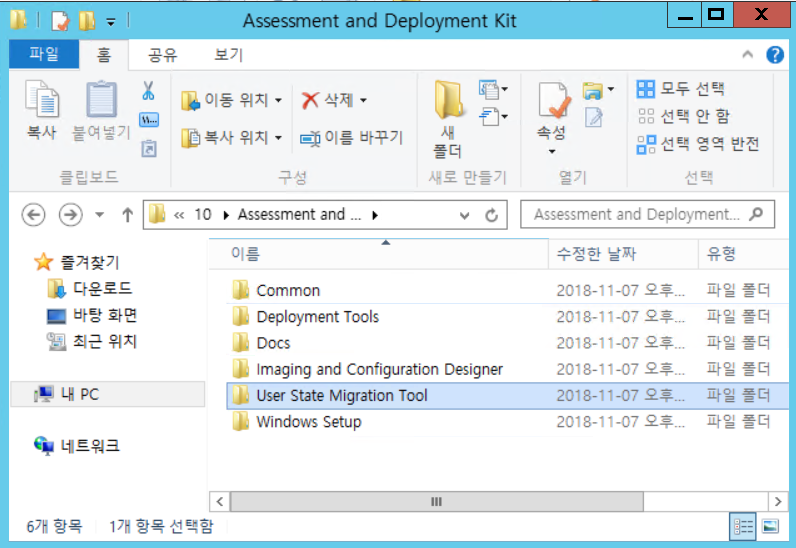The image size is (796, 548).
Task: Click Invert selection (선택 영역 반전)
Action: [x=698, y=144]
